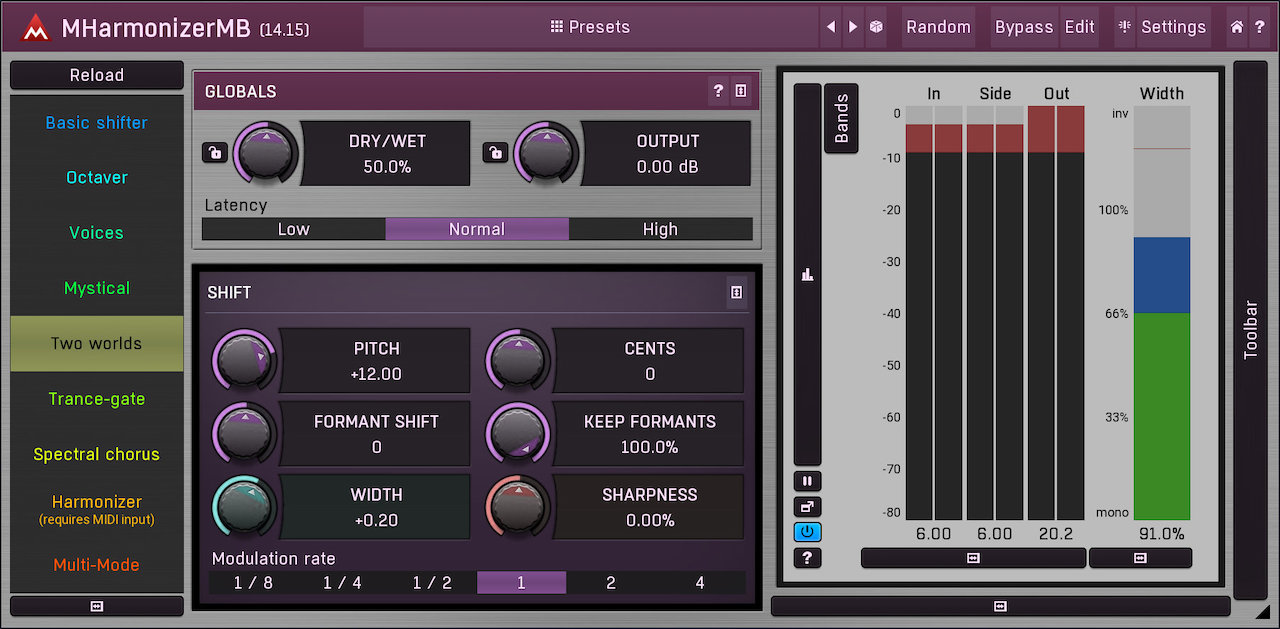Go to the previous preset arrow
The height and width of the screenshot is (629, 1280).
pyautogui.click(x=830, y=27)
